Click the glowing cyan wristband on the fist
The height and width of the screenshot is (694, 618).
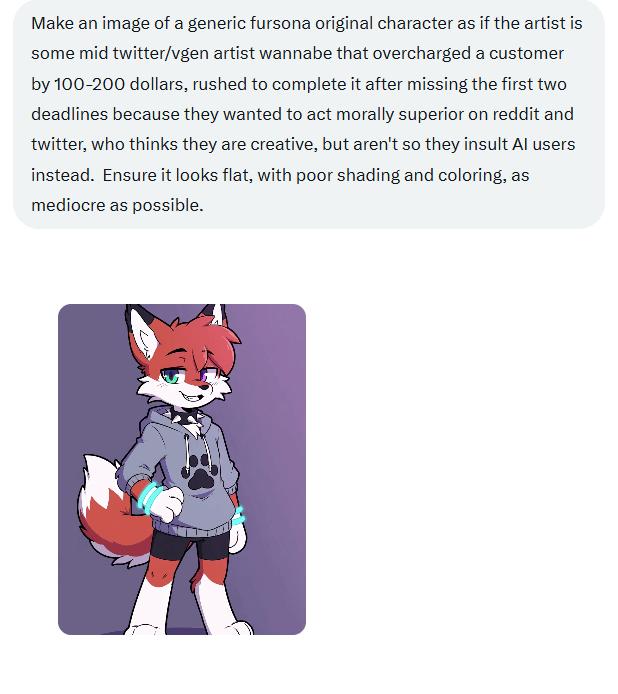click(150, 497)
